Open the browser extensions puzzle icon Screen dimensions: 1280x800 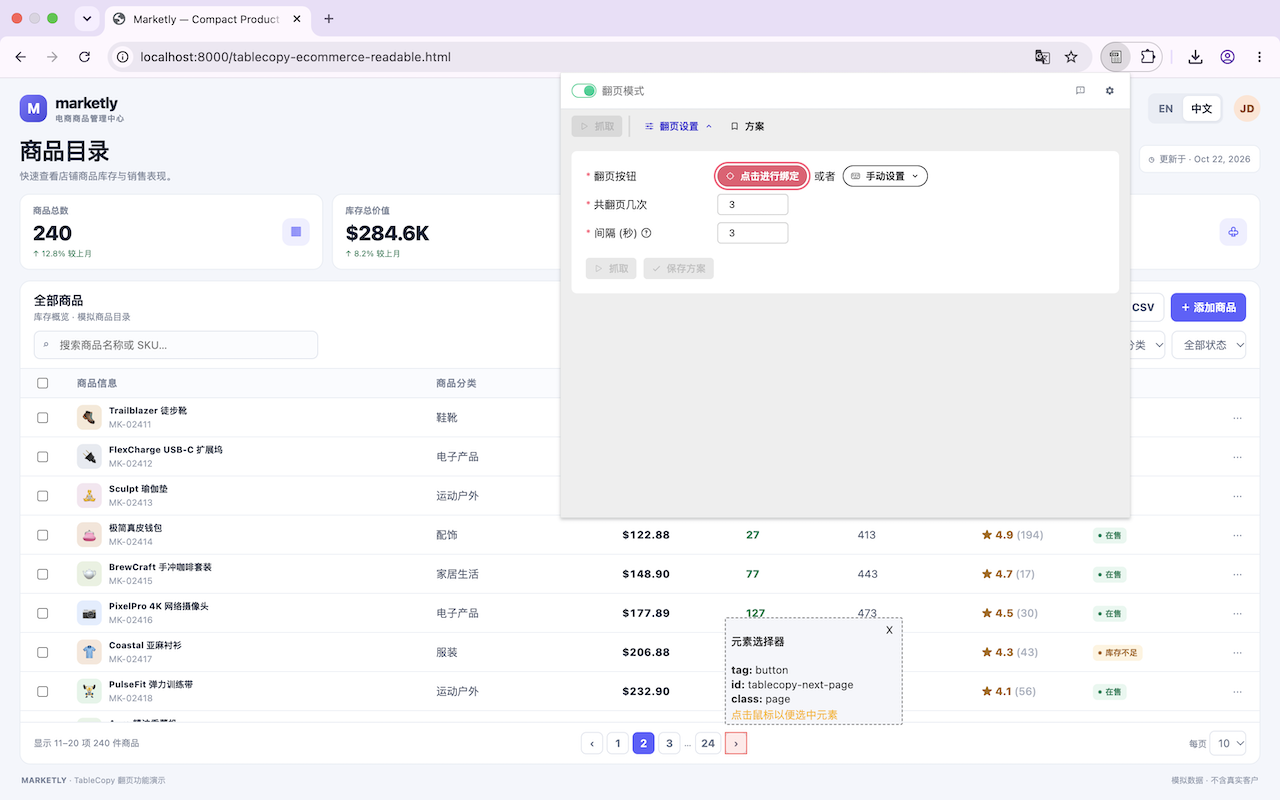tap(1147, 57)
